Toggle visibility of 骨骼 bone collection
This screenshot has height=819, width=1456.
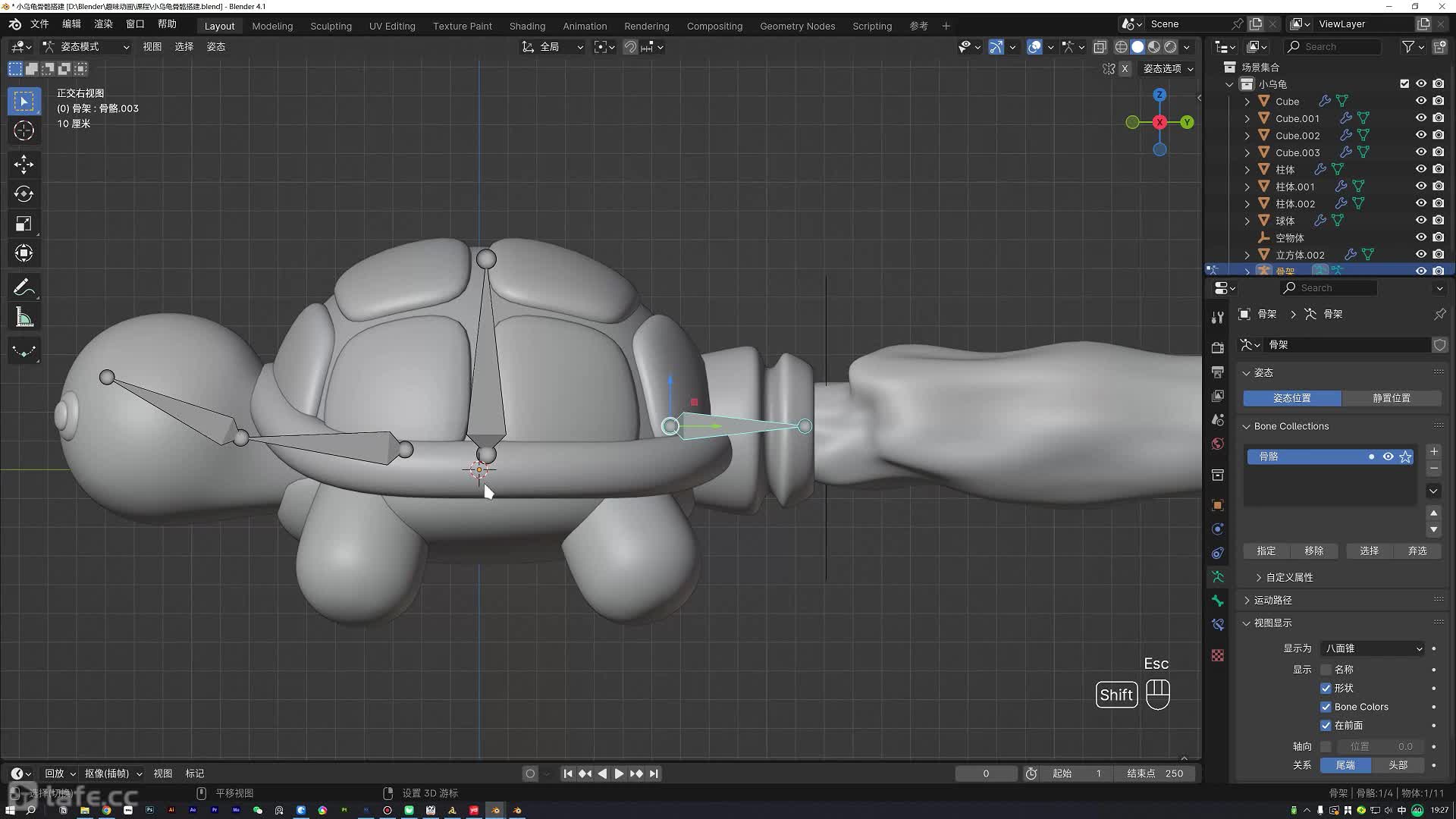point(1388,457)
